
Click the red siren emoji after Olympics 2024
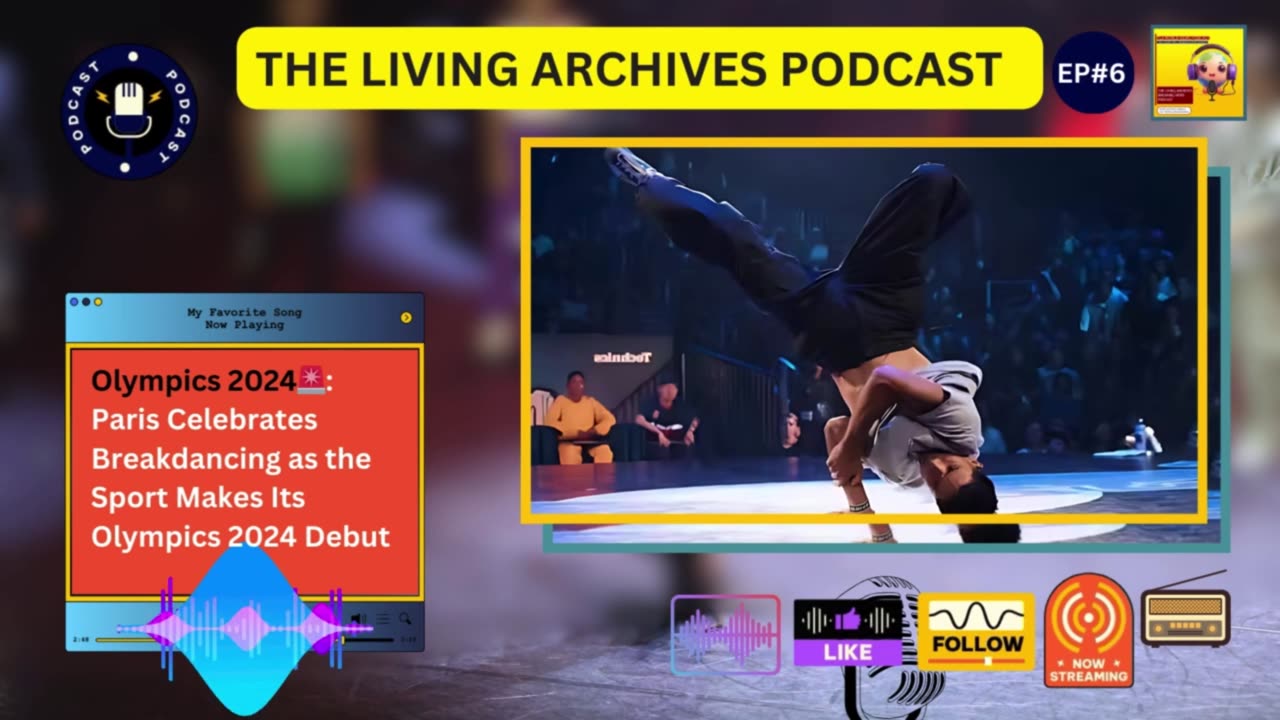pyautogui.click(x=311, y=380)
